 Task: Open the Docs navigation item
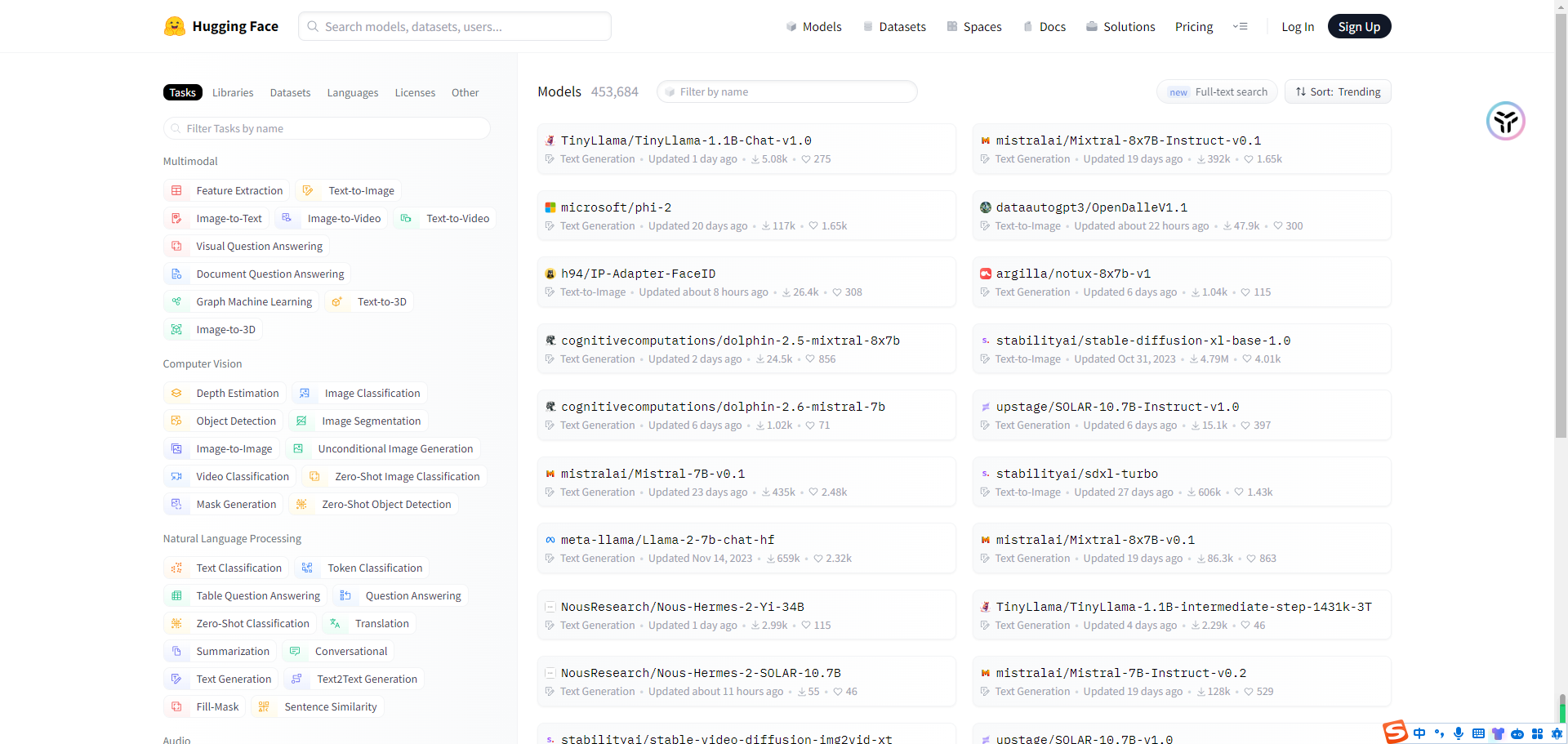1045,26
